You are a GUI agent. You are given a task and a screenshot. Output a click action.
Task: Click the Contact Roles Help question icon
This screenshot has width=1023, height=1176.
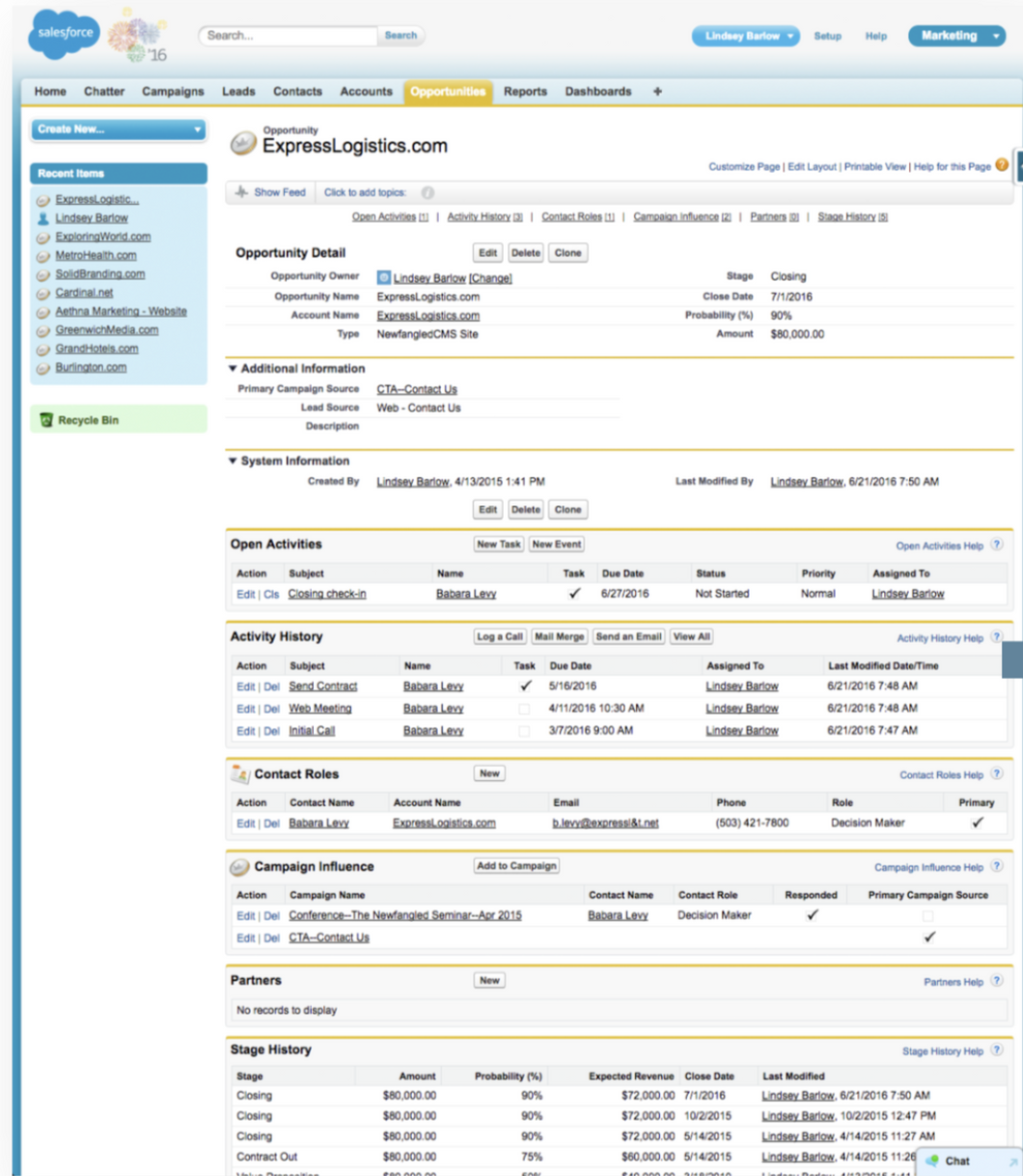tap(996, 773)
